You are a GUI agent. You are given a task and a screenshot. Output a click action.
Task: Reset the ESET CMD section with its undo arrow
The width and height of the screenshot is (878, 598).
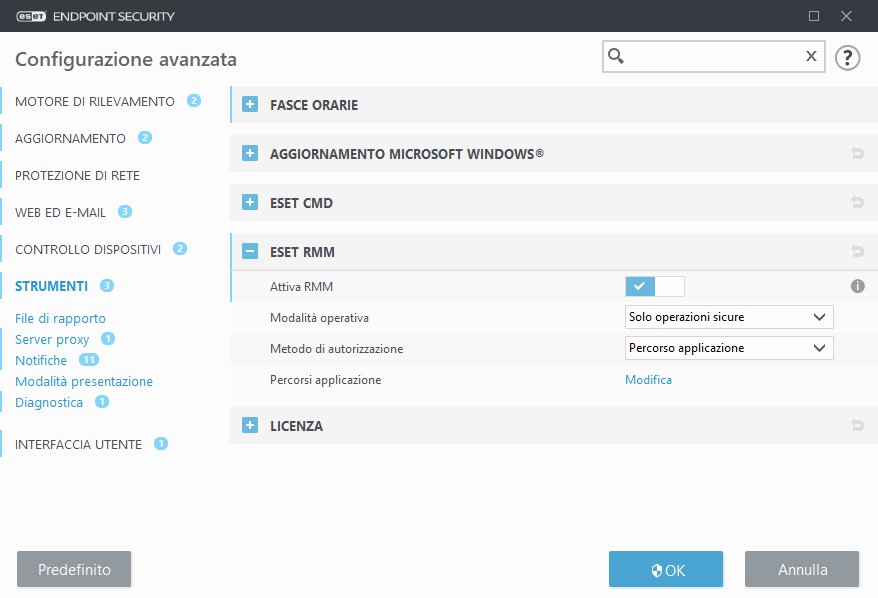[857, 202]
